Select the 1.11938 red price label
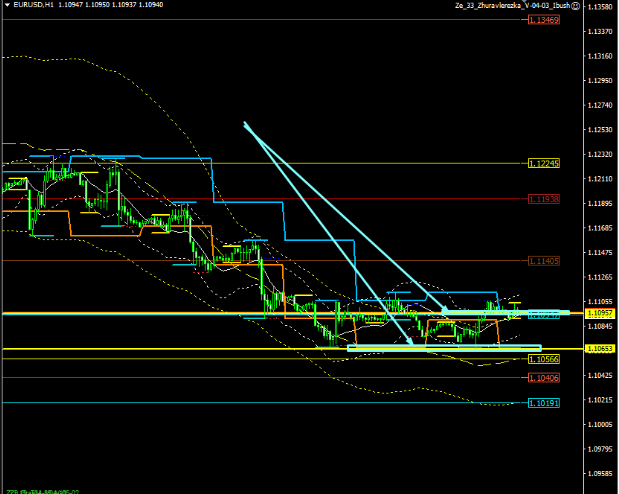 [543, 199]
